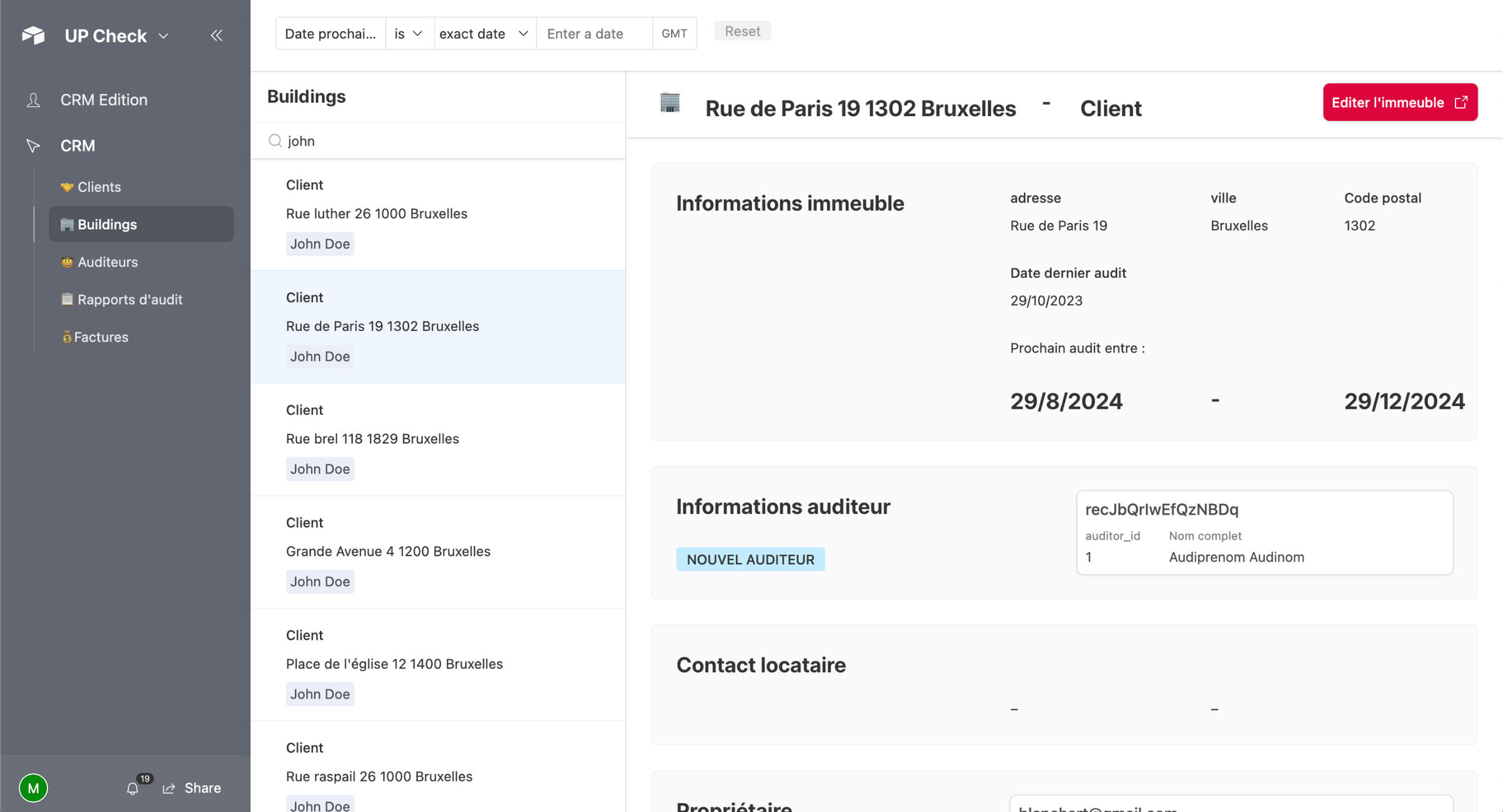This screenshot has width=1503, height=812.
Task: Toggle the GMT option in the date filter
Action: (x=674, y=33)
